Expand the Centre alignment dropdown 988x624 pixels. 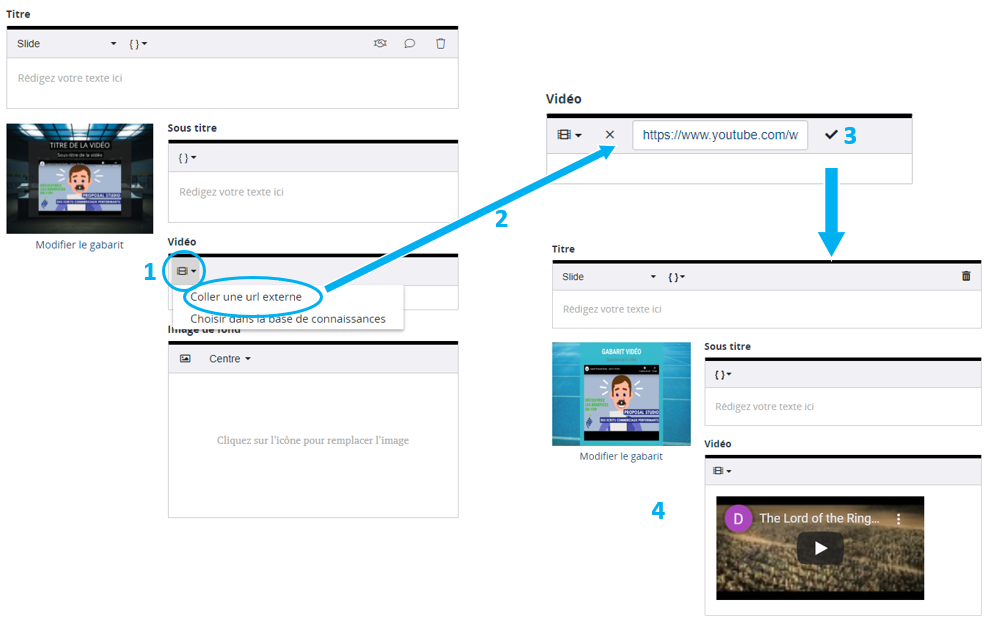[229, 359]
